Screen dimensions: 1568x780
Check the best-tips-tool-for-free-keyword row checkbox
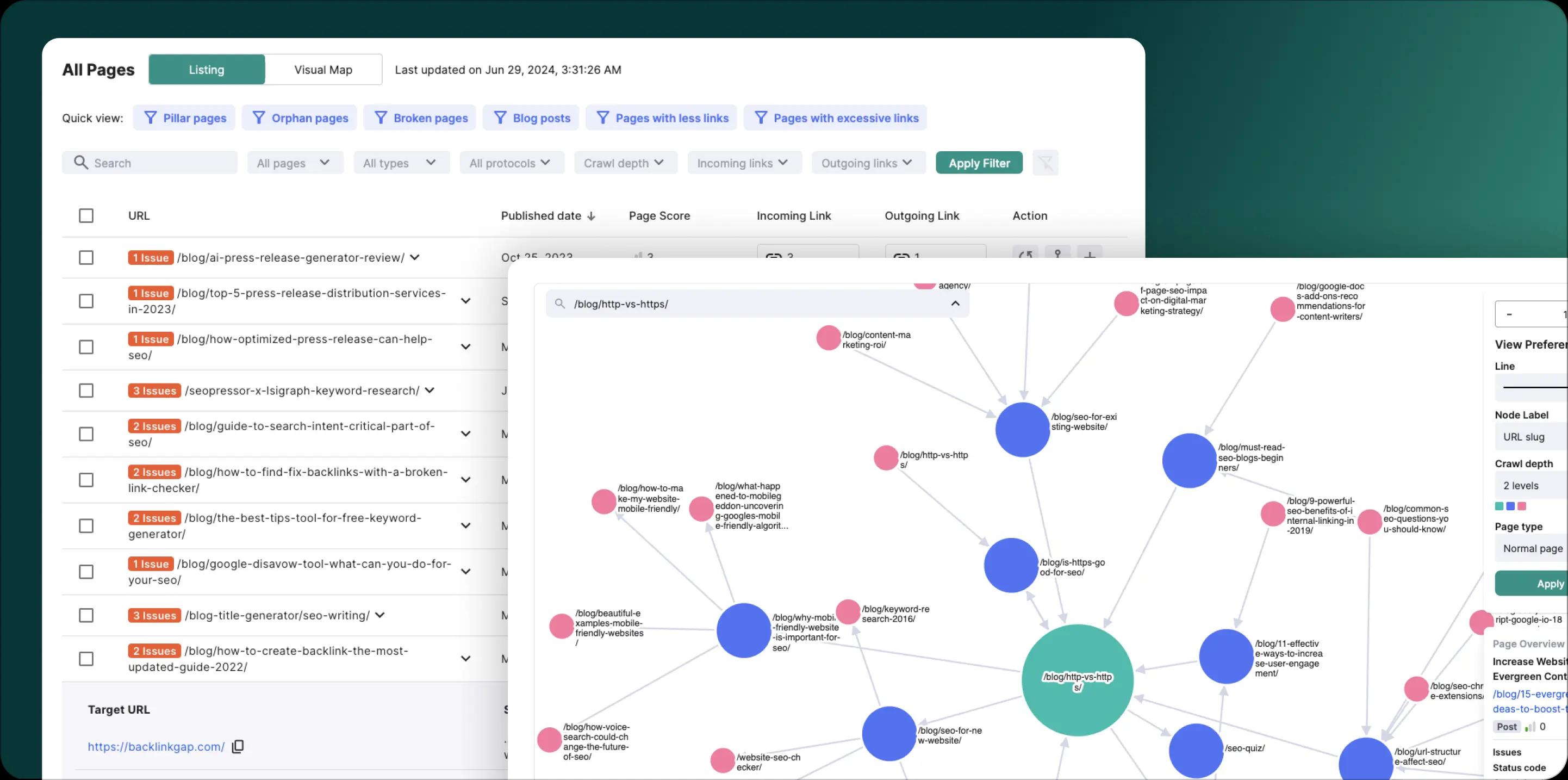pos(86,525)
